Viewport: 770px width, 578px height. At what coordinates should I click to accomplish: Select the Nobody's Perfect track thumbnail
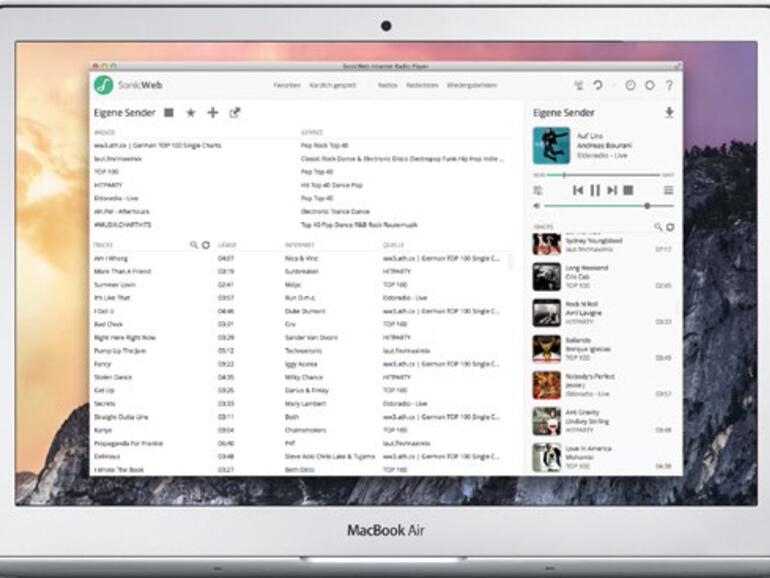547,385
